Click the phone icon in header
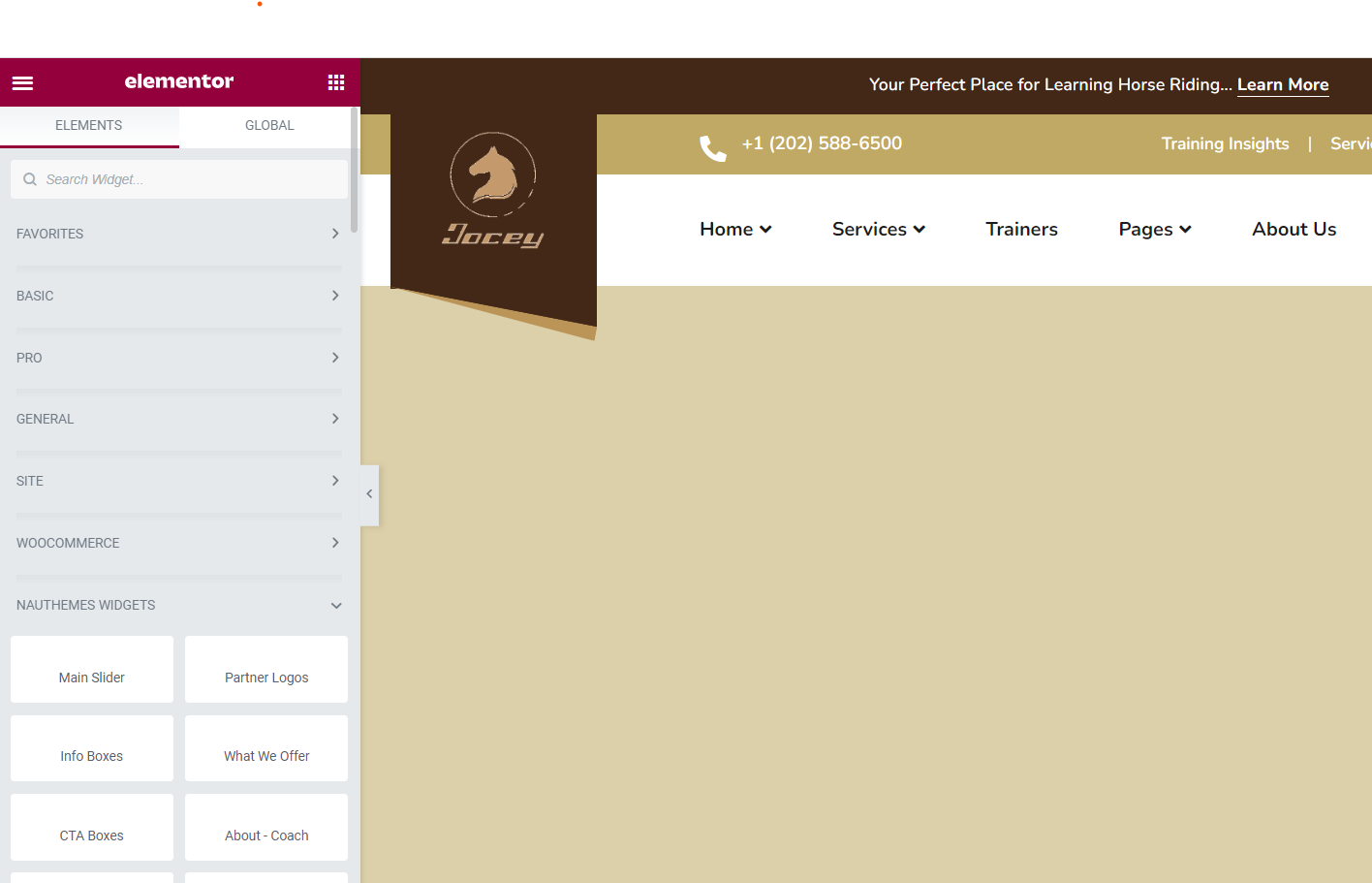The height and width of the screenshot is (883, 1372). pos(712,147)
